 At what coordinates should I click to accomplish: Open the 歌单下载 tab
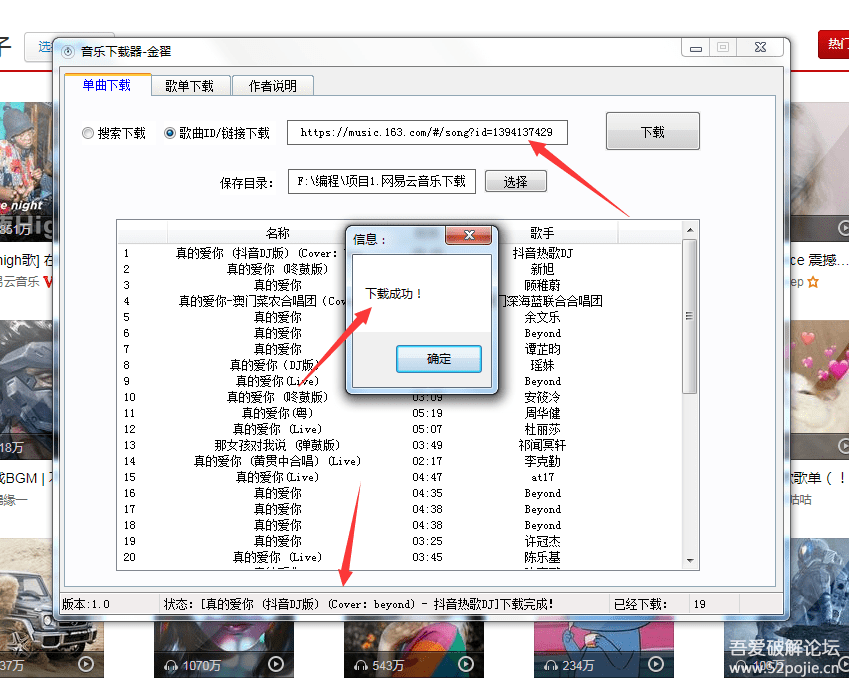click(x=190, y=86)
